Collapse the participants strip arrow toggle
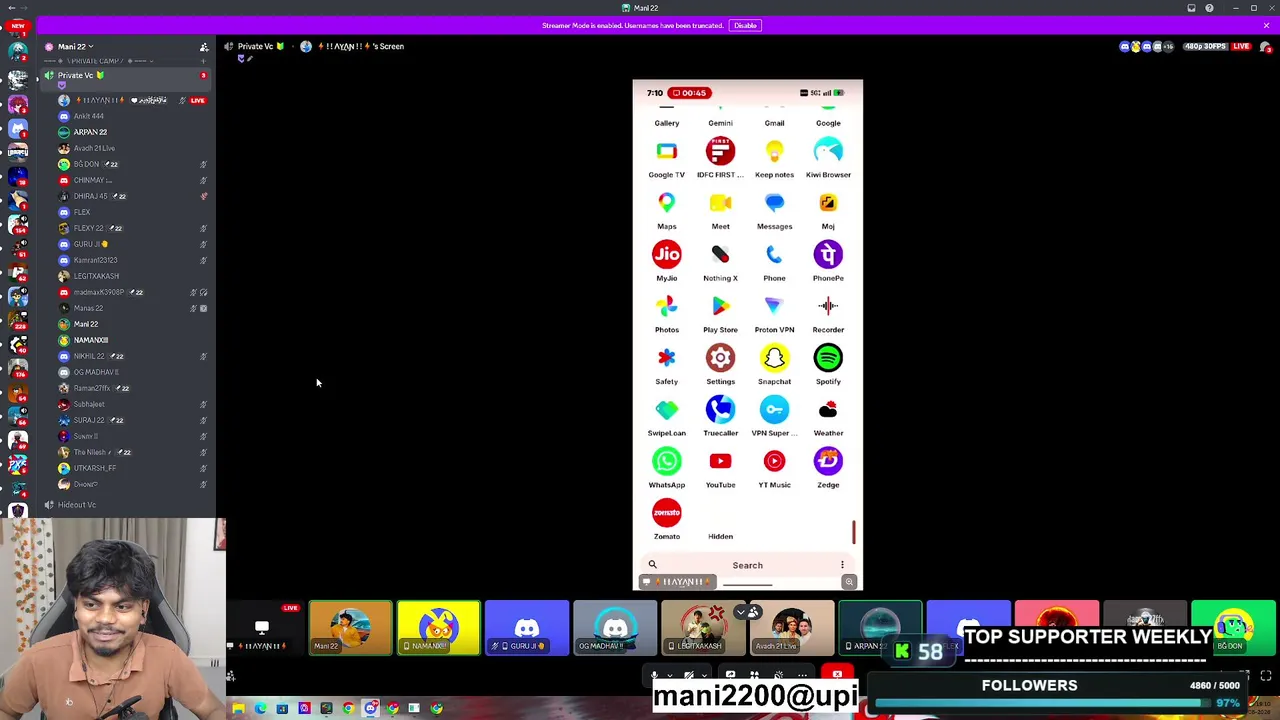The width and height of the screenshot is (1280, 720). coord(747,612)
